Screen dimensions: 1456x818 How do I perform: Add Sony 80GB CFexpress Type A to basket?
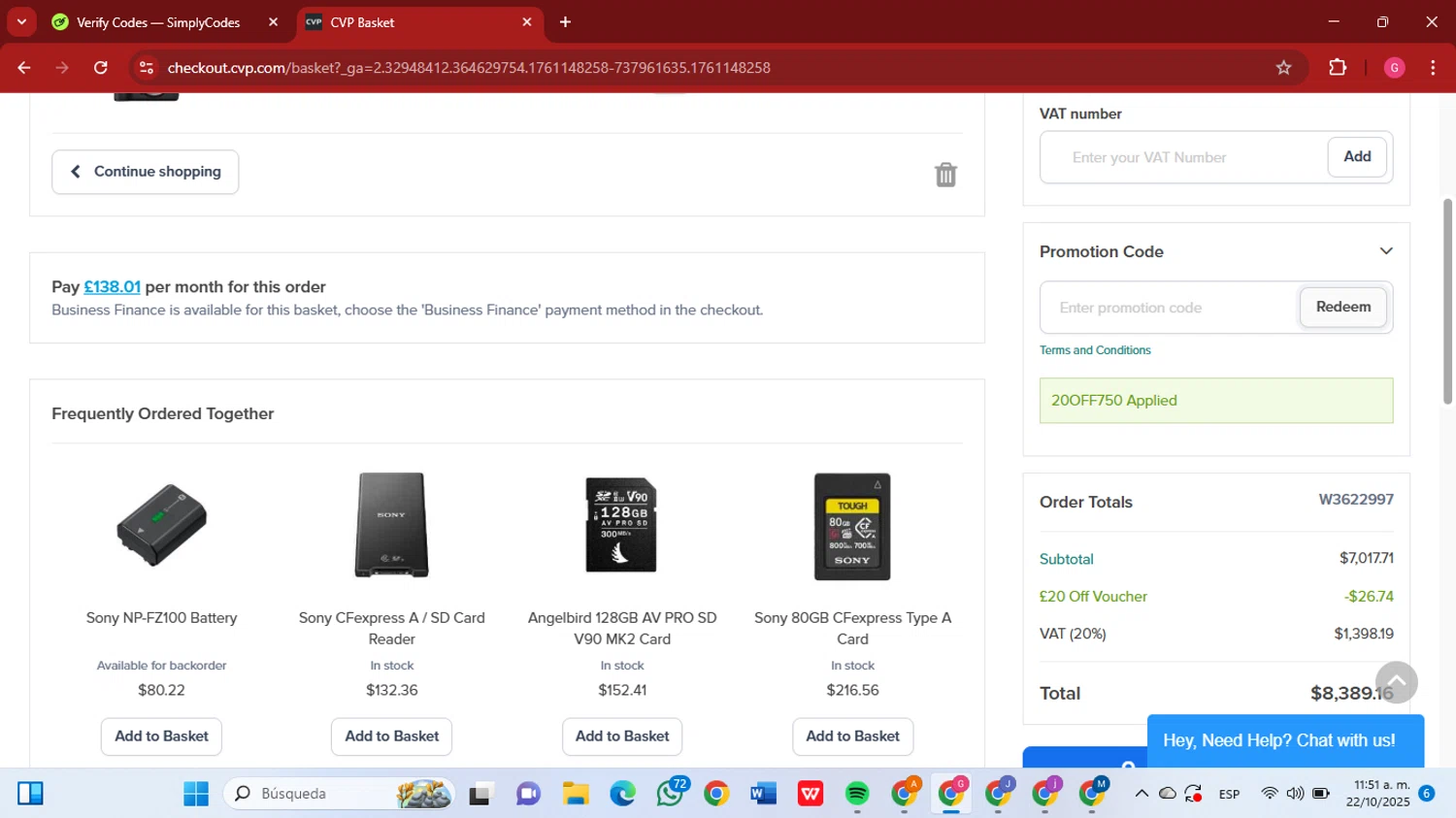pyautogui.click(x=853, y=736)
